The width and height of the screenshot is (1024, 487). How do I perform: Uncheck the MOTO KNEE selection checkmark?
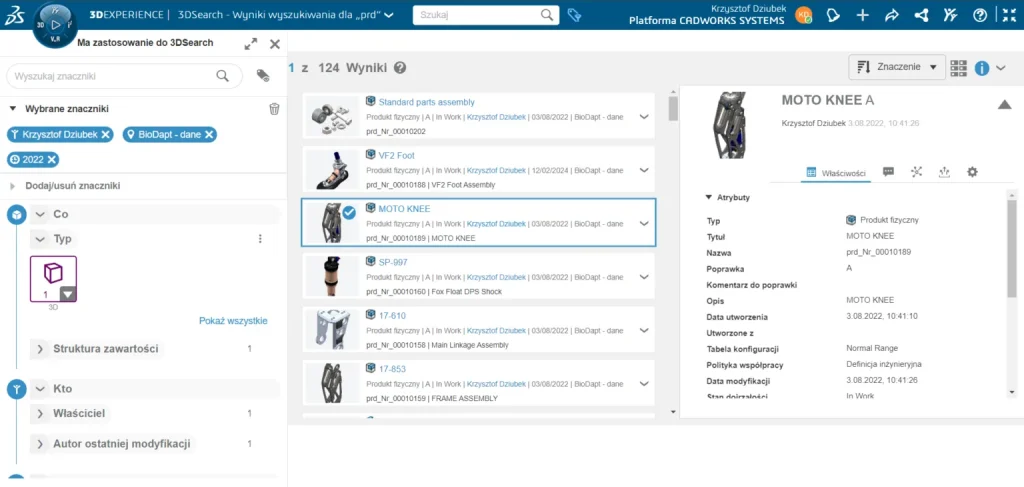pos(349,213)
